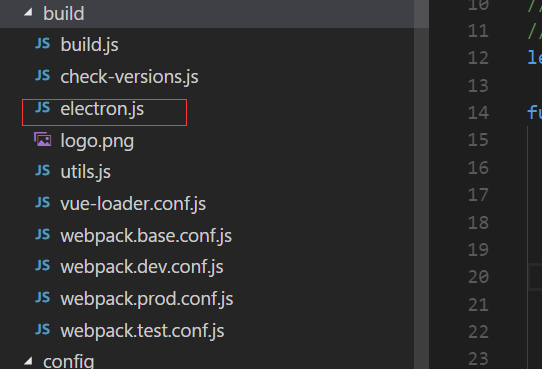Click the explorer vertical scrollbar
The width and height of the screenshot is (542, 369).
pyautogui.click(x=421, y=184)
